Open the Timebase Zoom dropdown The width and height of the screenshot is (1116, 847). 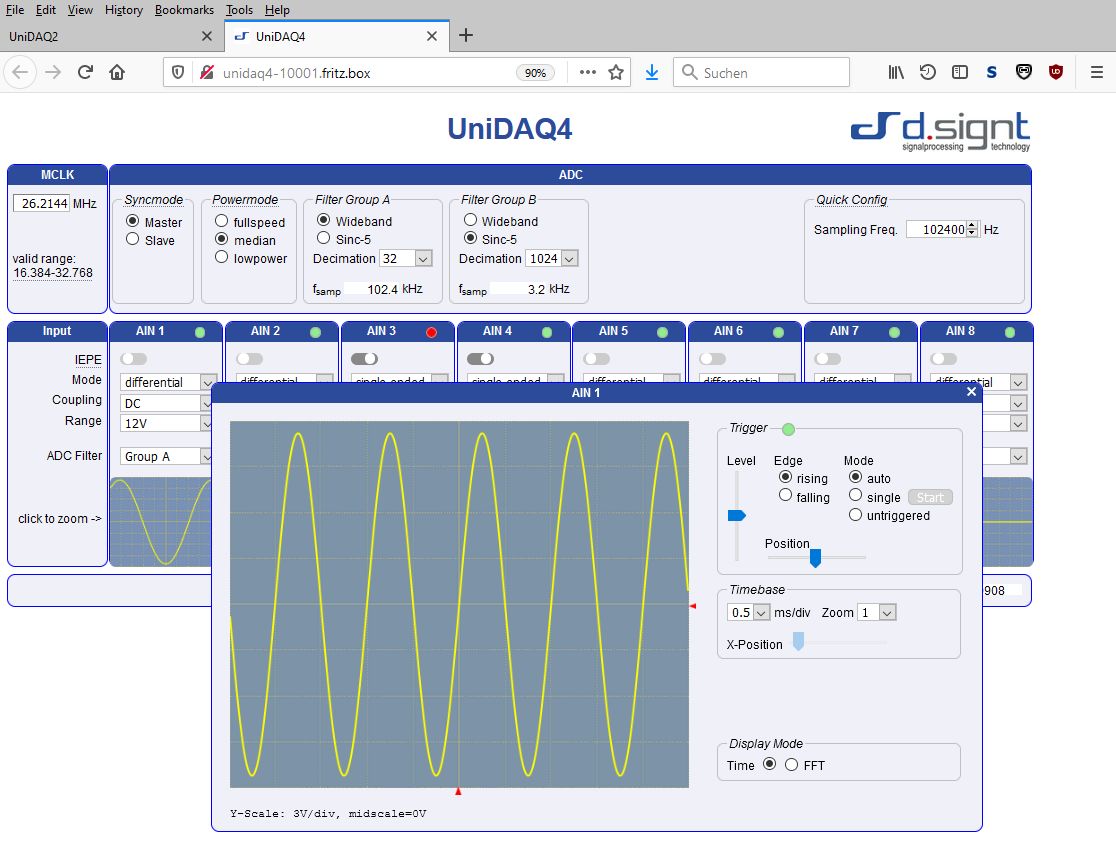876,613
